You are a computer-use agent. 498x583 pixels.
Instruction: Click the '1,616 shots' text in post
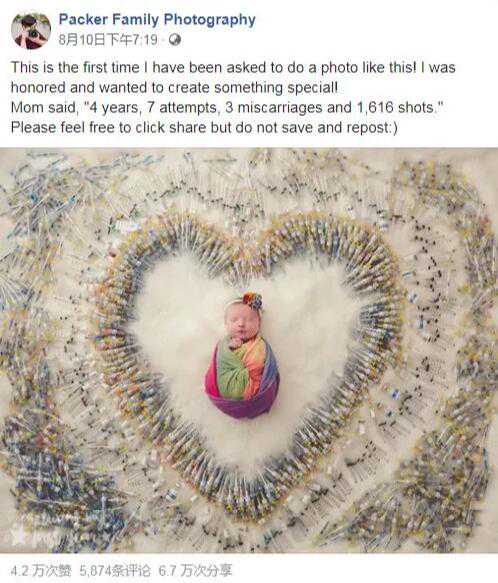pyautogui.click(x=396, y=108)
